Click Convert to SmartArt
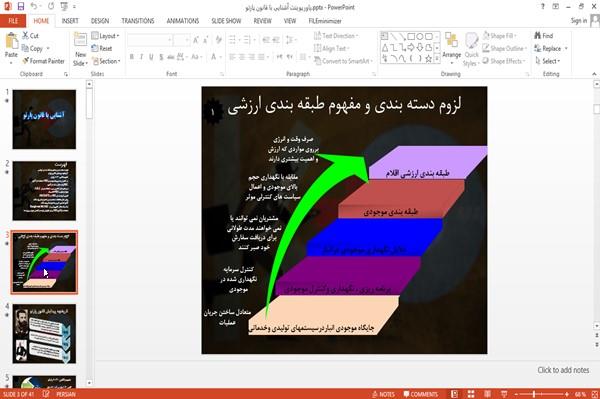 pos(343,61)
